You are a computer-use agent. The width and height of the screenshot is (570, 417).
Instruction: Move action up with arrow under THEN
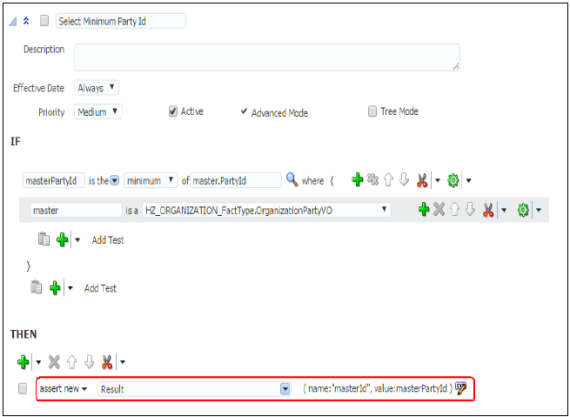point(72,362)
